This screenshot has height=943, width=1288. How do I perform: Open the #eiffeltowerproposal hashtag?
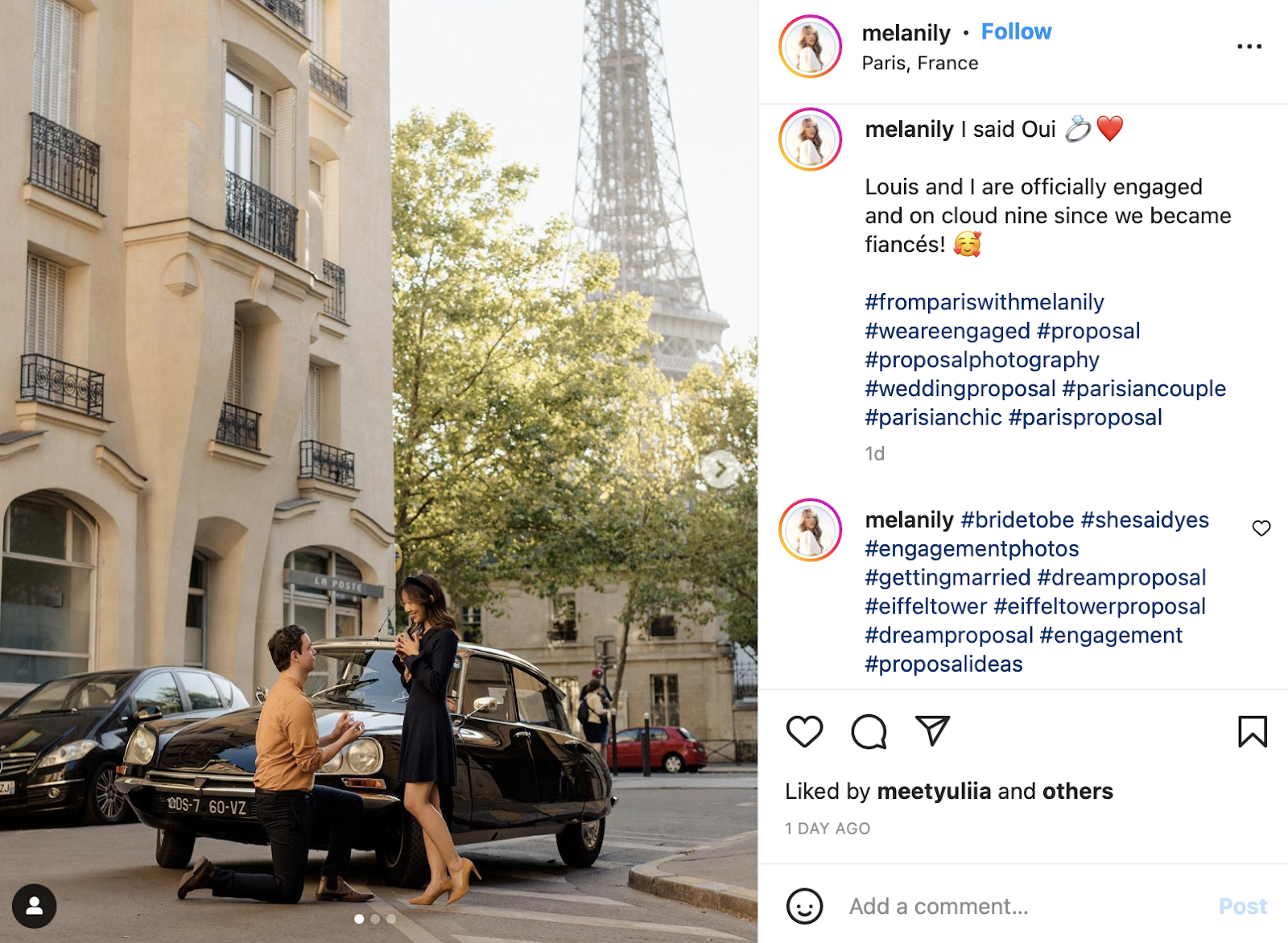click(x=1100, y=606)
